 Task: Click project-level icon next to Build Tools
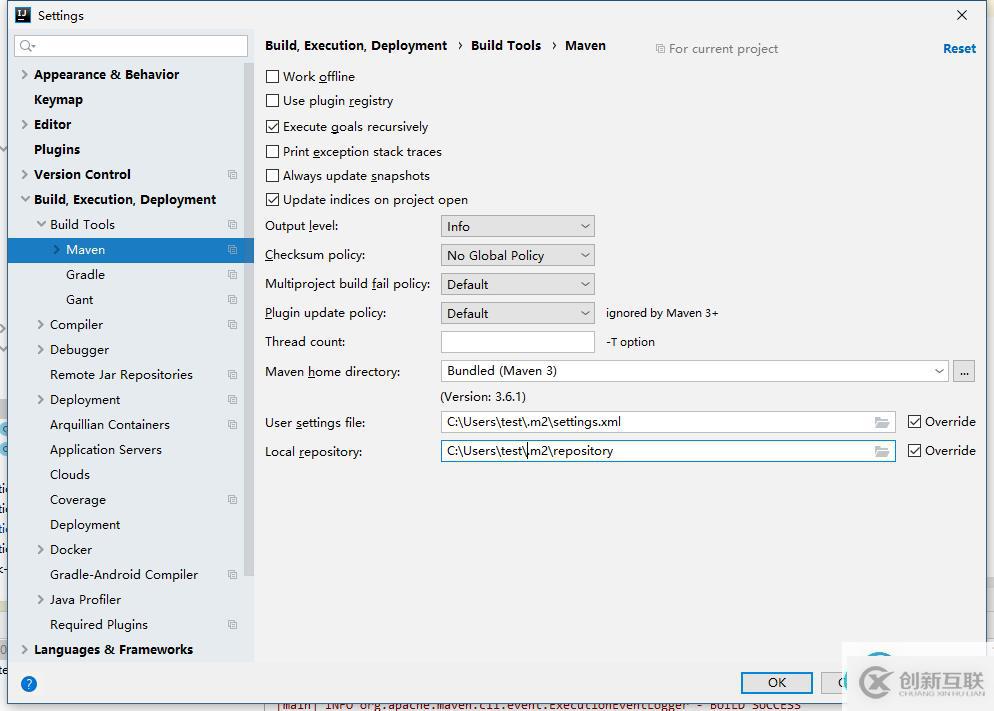233,224
